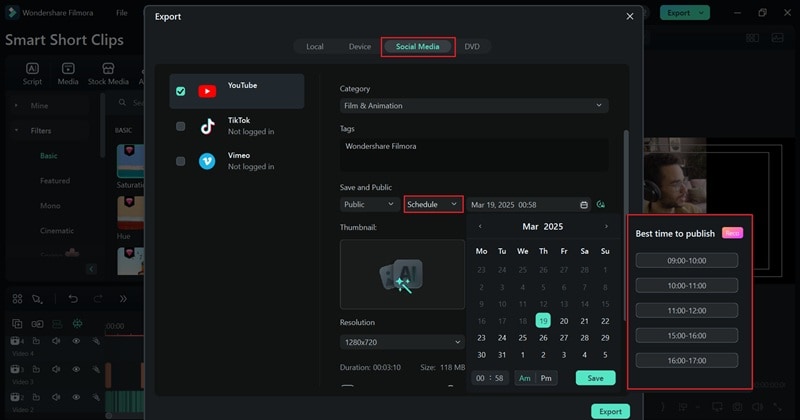800x420 pixels.
Task: Lock the Video 4 track
Action: point(36,341)
